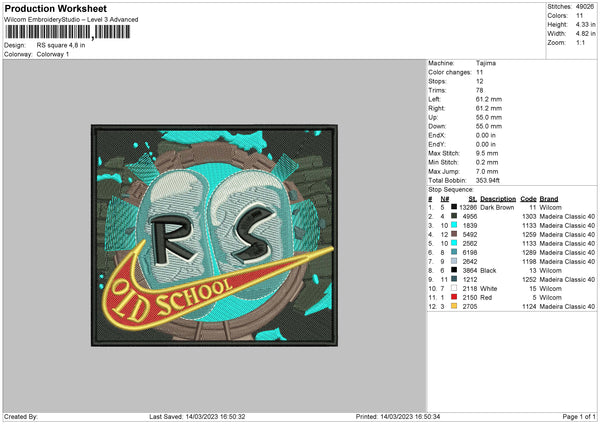Click the 'Stop Sequence:' heading
600x424 pixels.
coord(451,190)
